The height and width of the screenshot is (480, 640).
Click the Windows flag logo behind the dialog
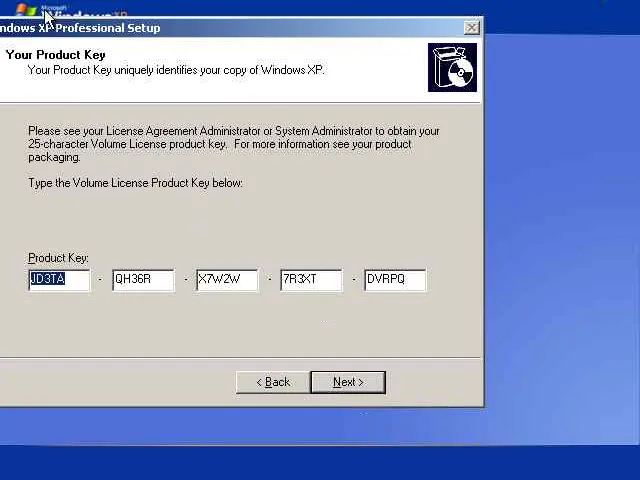27,10
